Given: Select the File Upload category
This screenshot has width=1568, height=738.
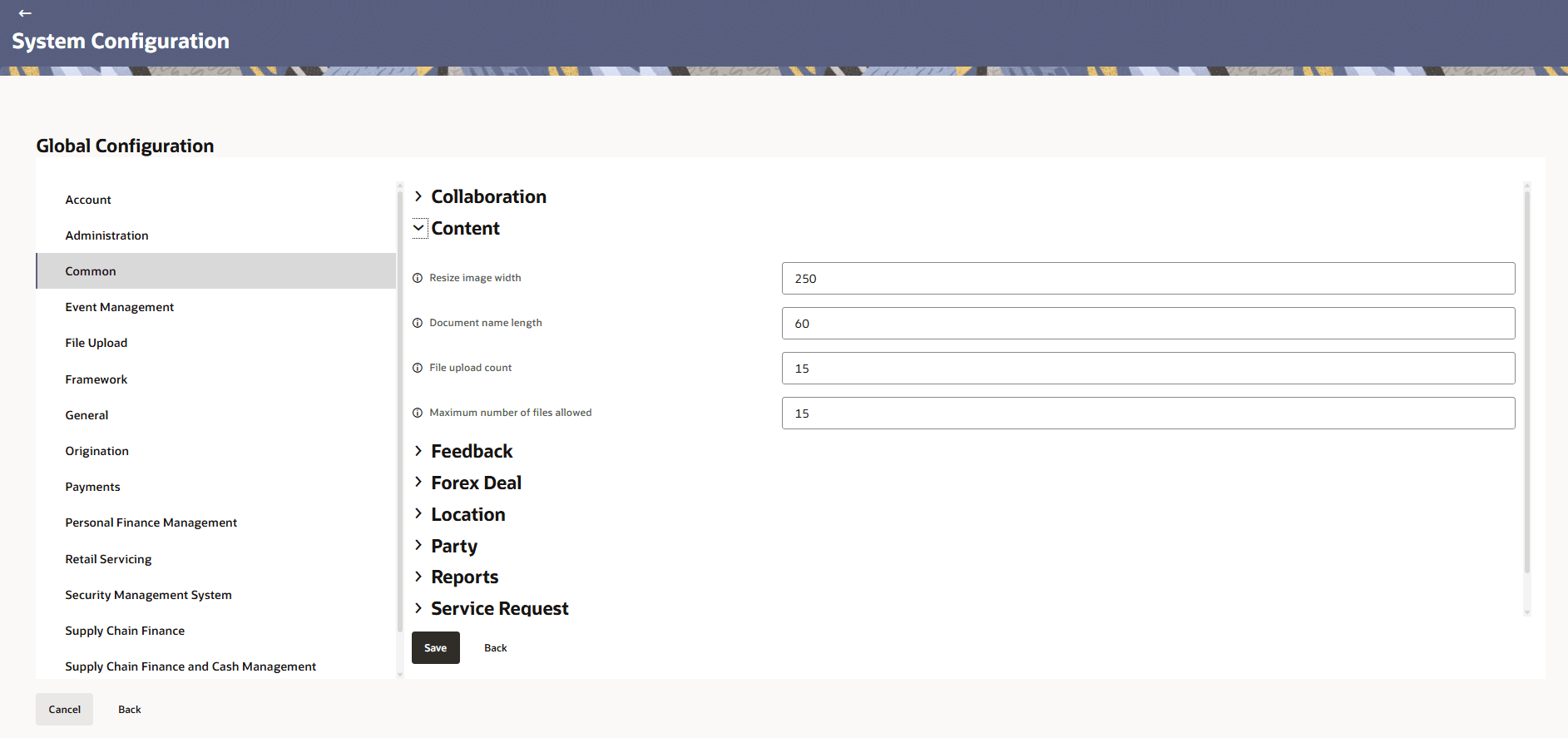Looking at the screenshot, I should (x=96, y=343).
